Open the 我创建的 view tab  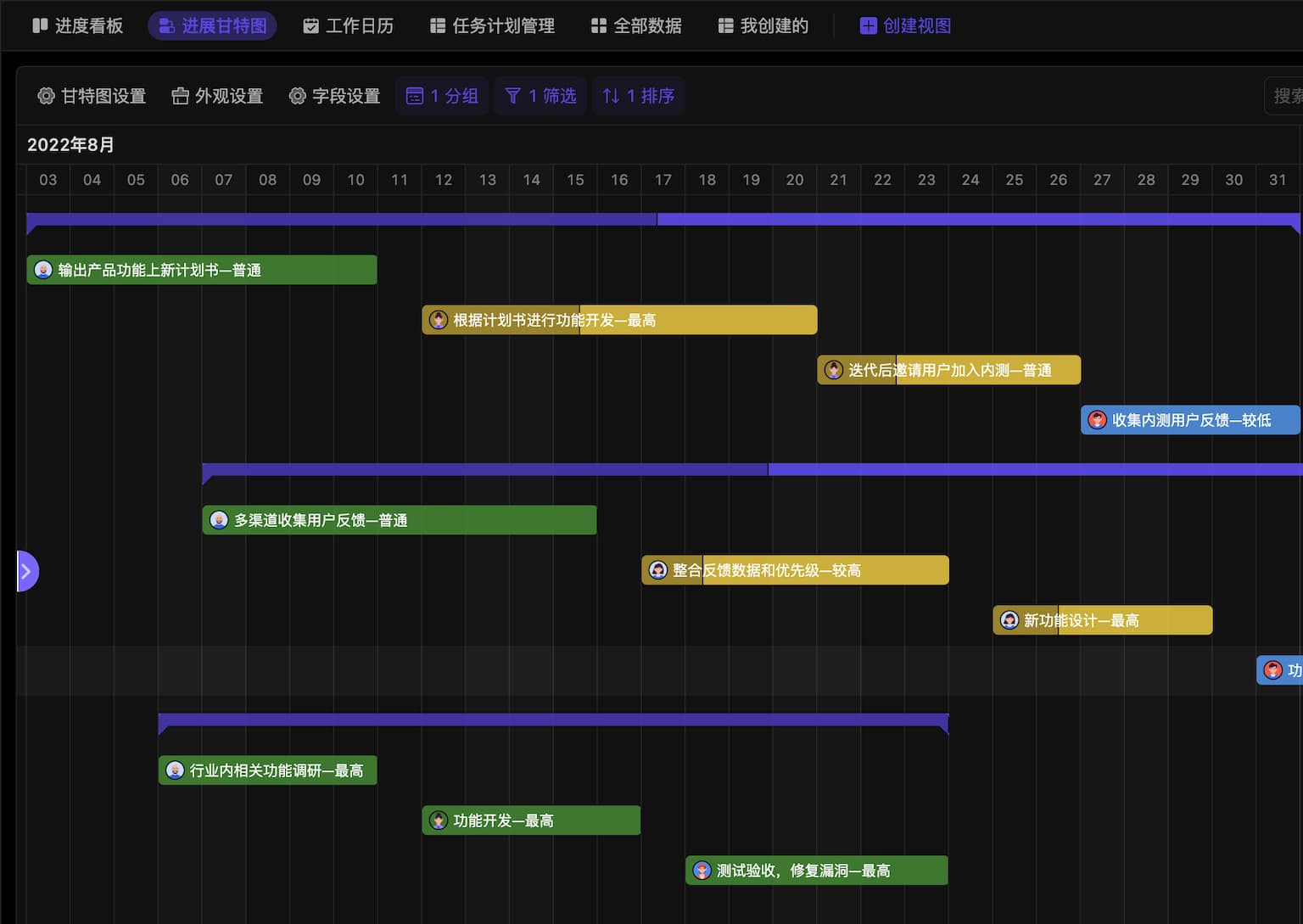tap(763, 25)
